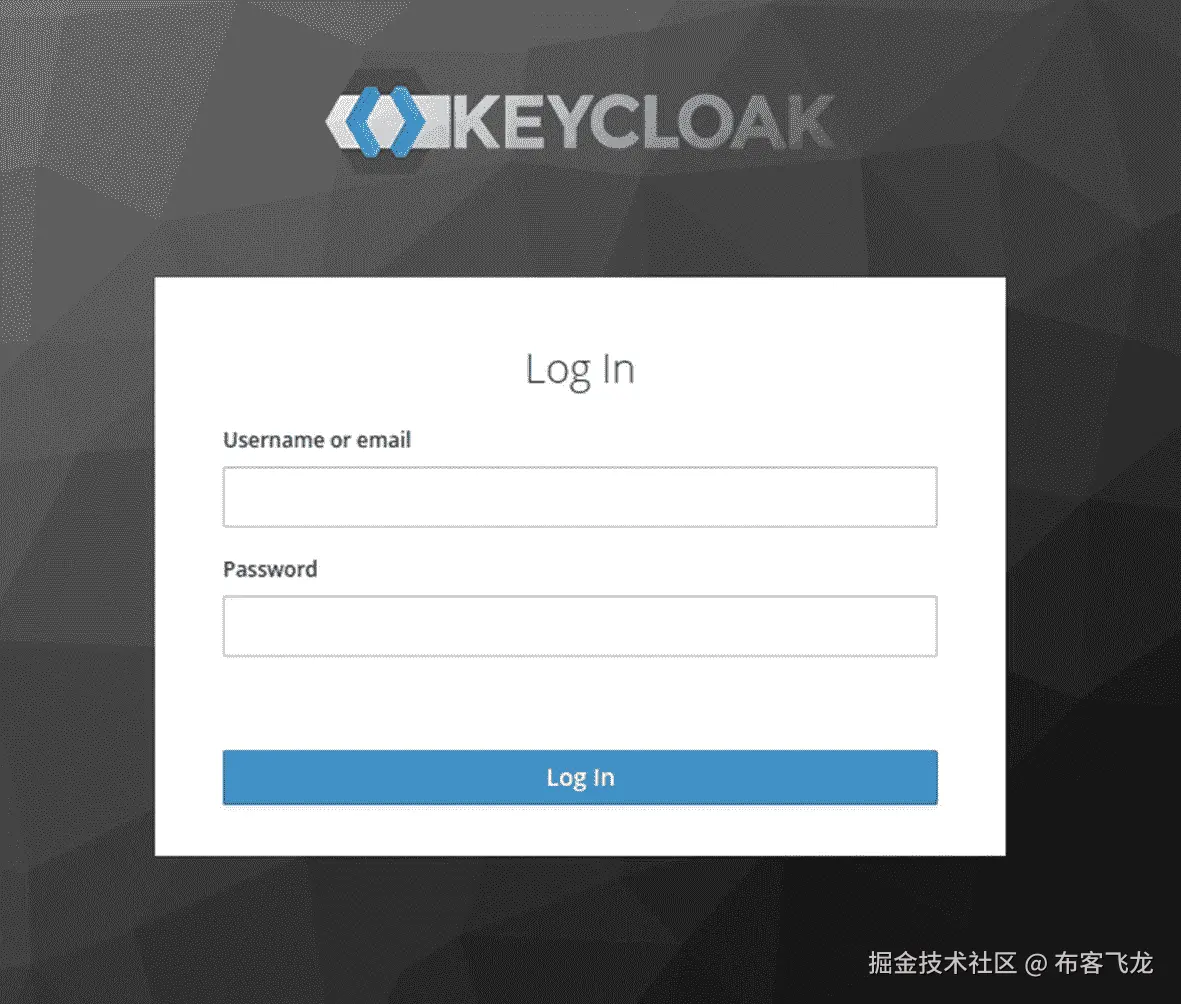Click the left blue chevron in the logo
This screenshot has width=1181, height=1004.
click(367, 121)
